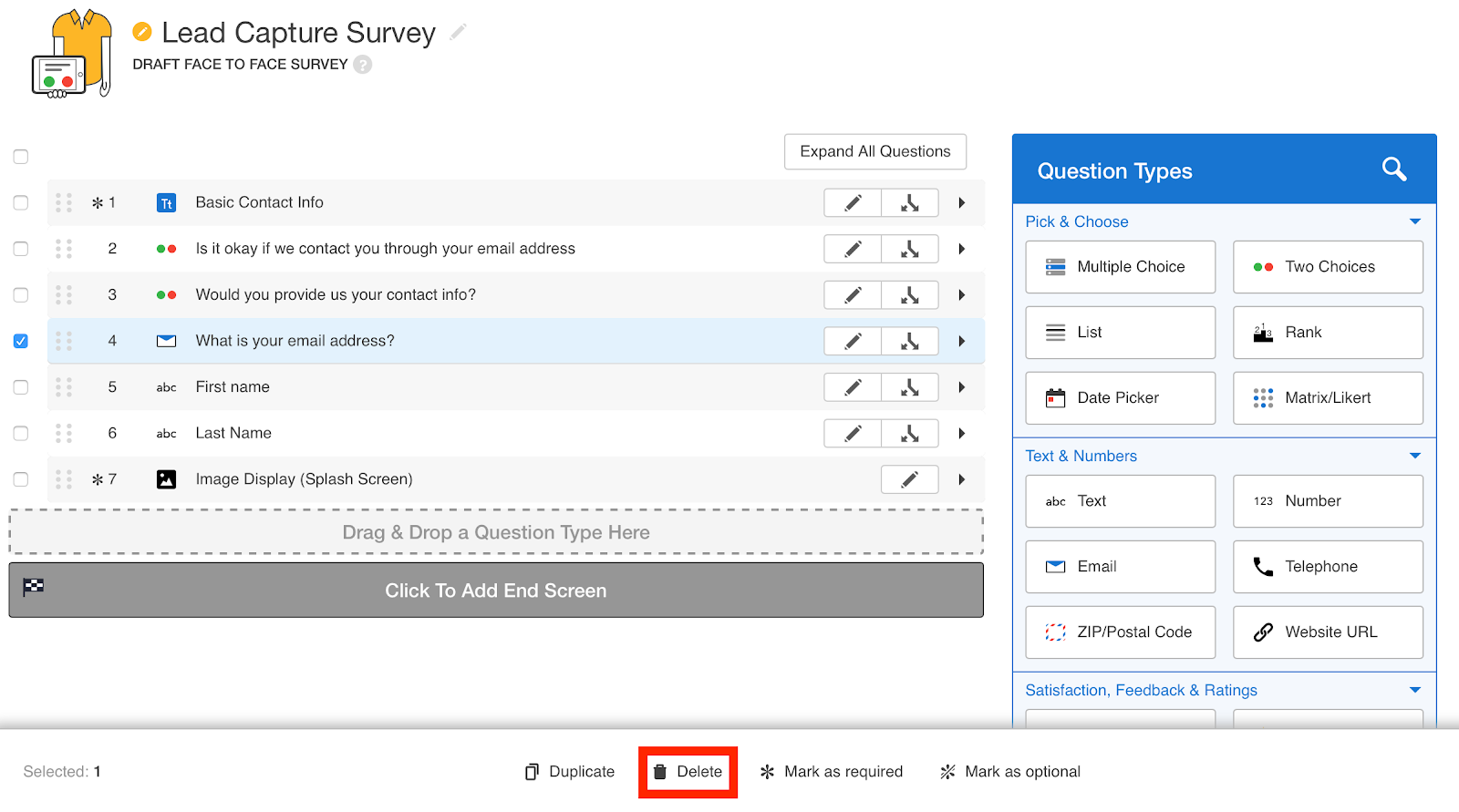Image resolution: width=1459 pixels, height=812 pixels.
Task: Click the envelope type icon of question 4
Action: pyautogui.click(x=166, y=341)
